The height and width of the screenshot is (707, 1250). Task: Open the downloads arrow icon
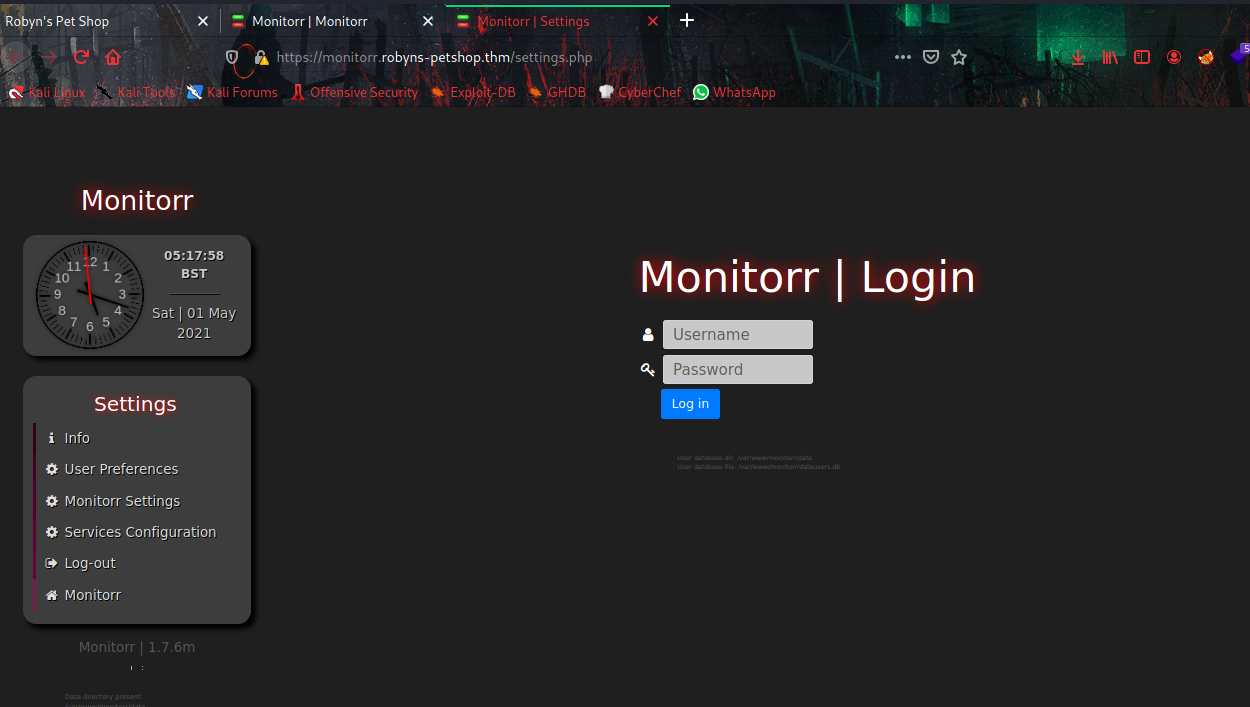(x=1078, y=57)
